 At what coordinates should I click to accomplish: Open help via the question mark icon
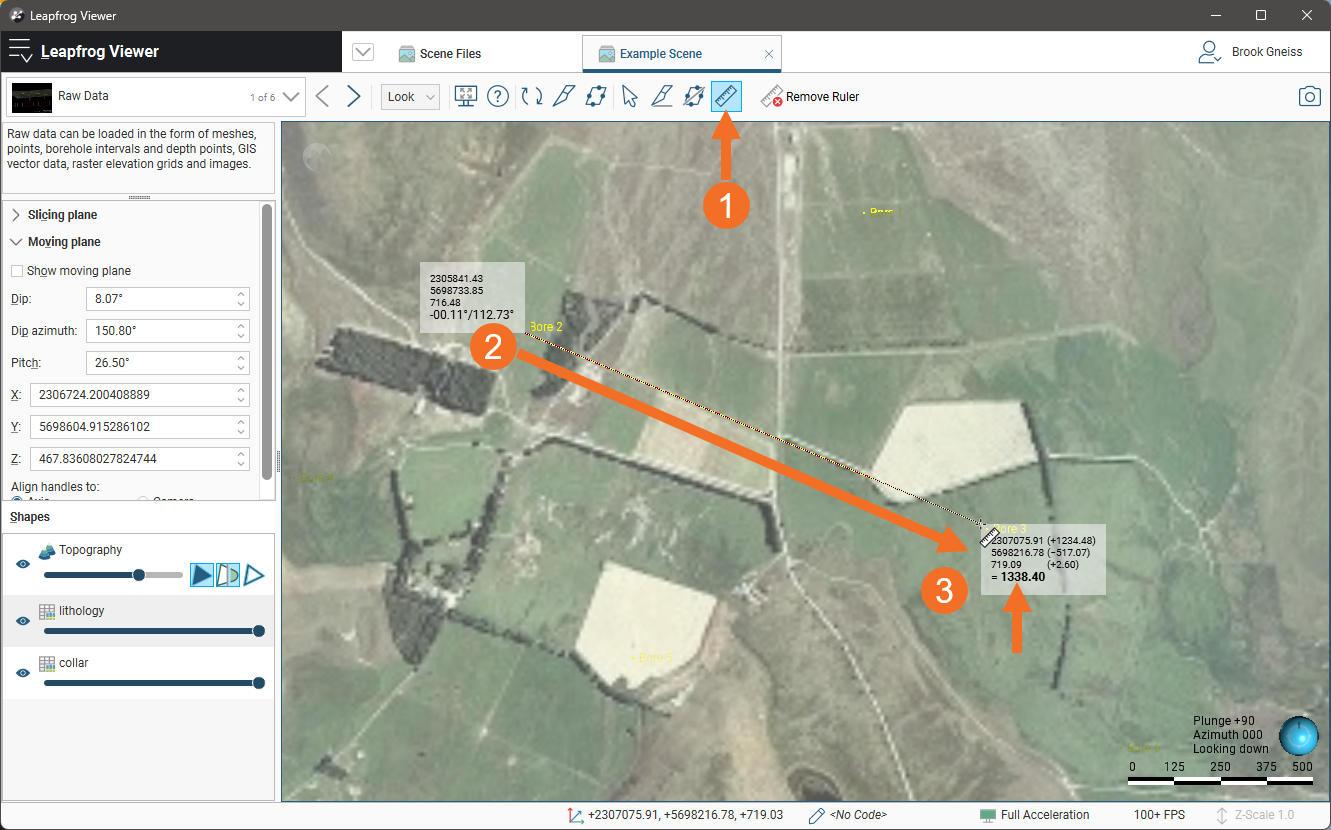point(498,96)
